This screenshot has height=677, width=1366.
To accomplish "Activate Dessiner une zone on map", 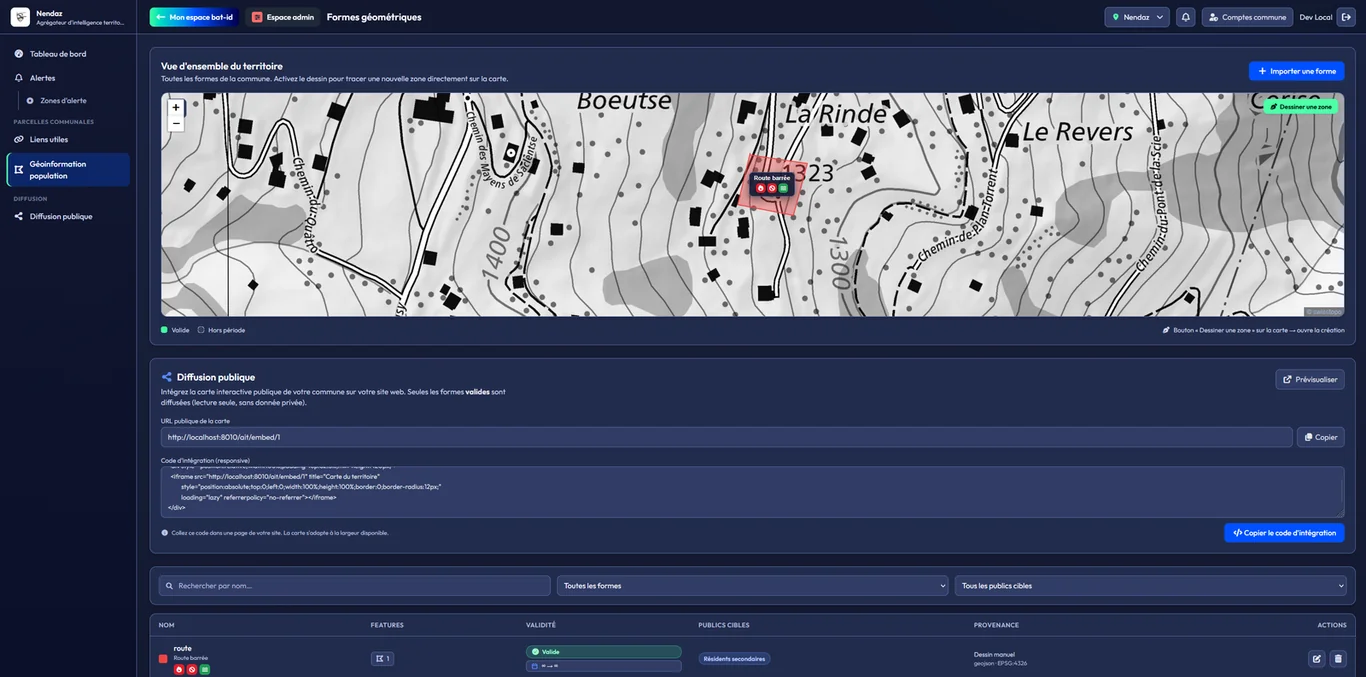I will [x=1301, y=106].
